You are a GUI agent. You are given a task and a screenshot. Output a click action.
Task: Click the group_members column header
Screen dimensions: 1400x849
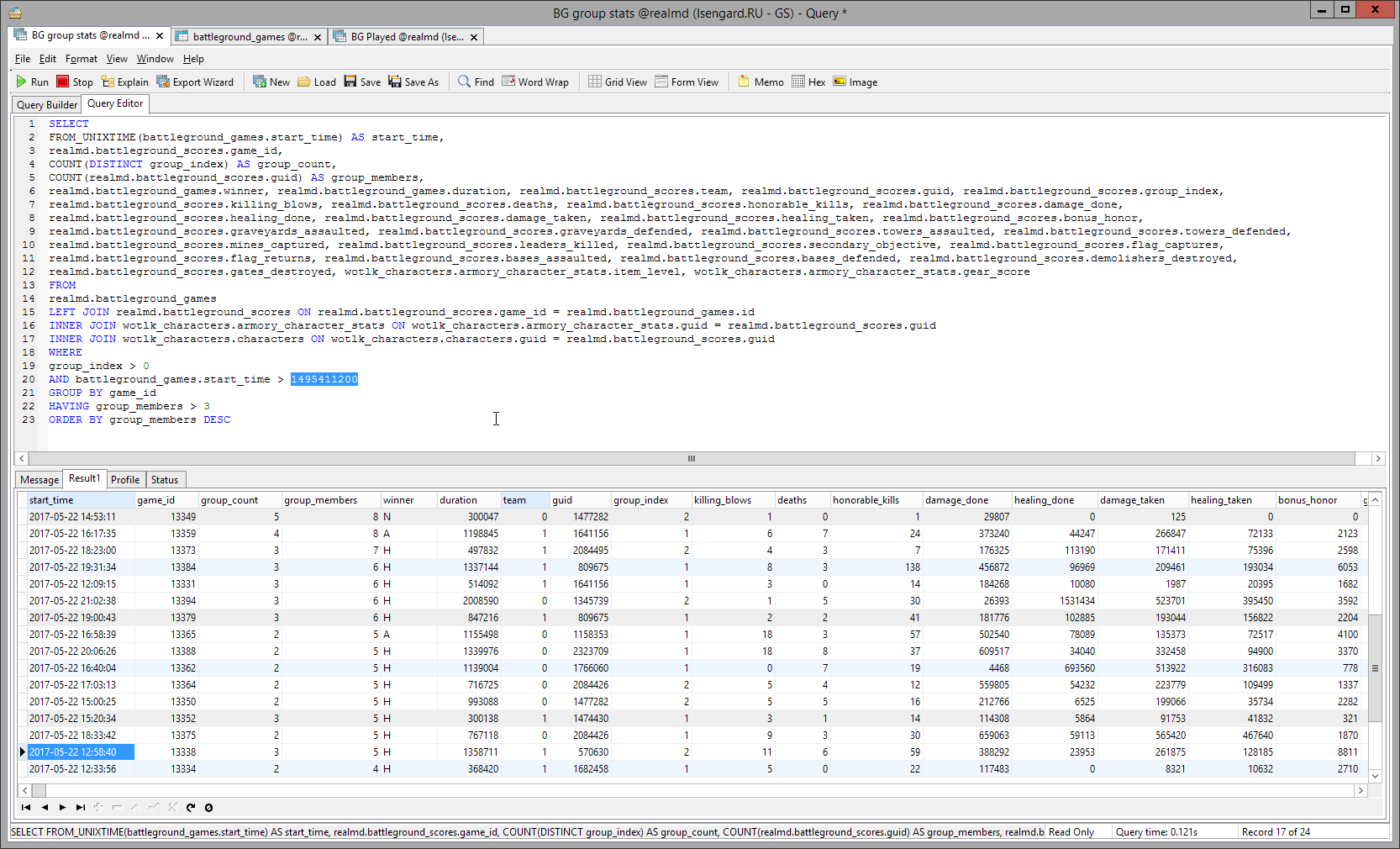pos(331,500)
